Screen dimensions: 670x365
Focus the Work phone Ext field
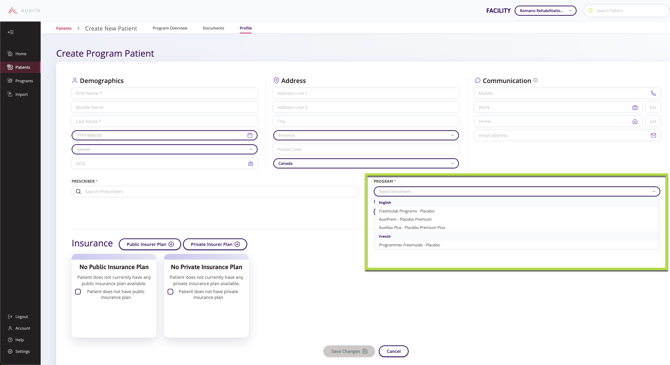(653, 107)
